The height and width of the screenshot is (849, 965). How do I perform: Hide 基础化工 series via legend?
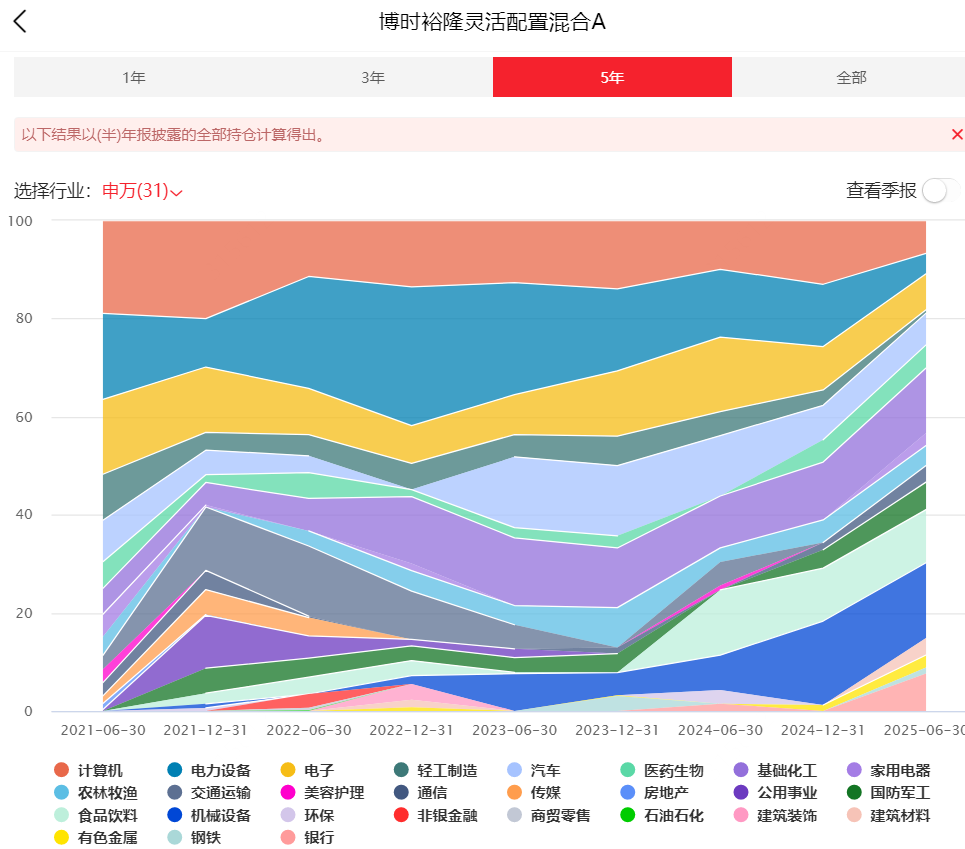click(x=741, y=770)
